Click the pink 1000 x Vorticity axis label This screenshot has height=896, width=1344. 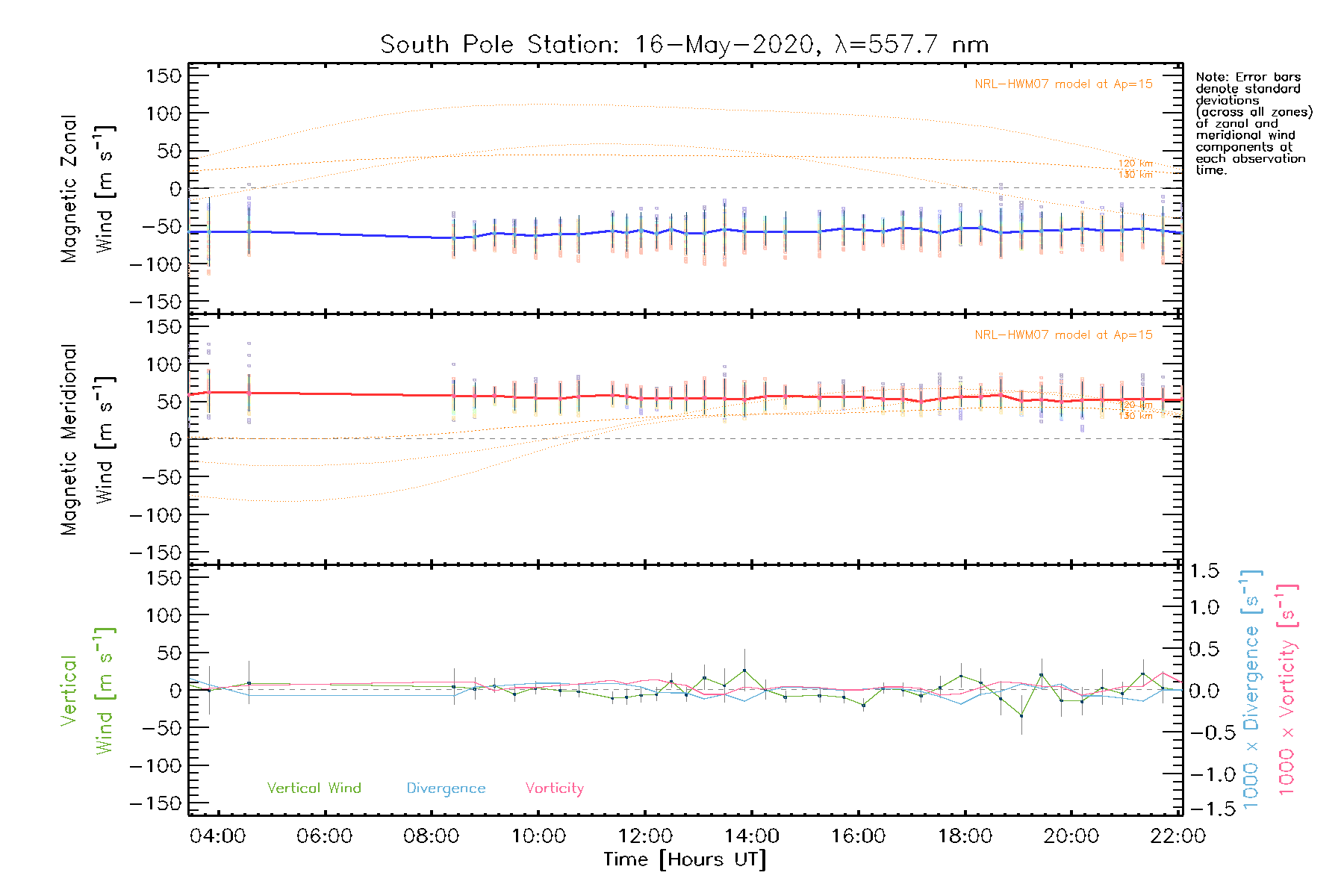point(1287,690)
